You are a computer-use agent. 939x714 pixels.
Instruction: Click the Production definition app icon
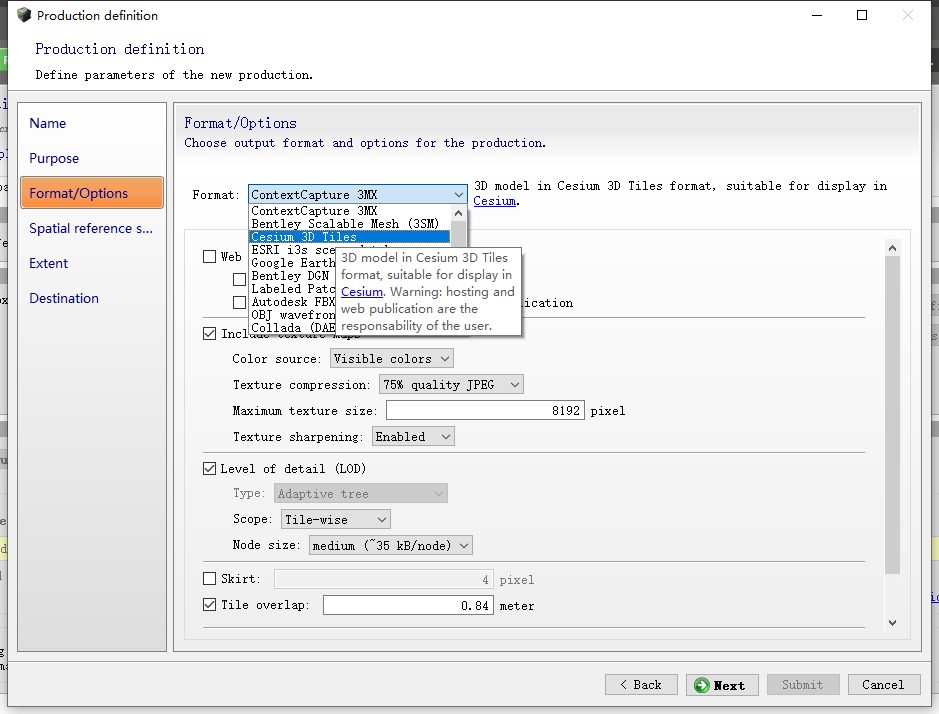(x=23, y=15)
